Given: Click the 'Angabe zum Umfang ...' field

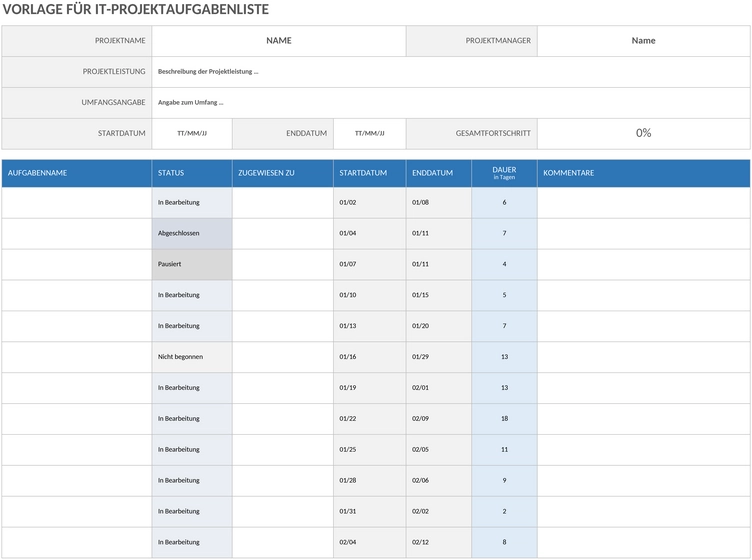Looking at the screenshot, I should point(451,103).
